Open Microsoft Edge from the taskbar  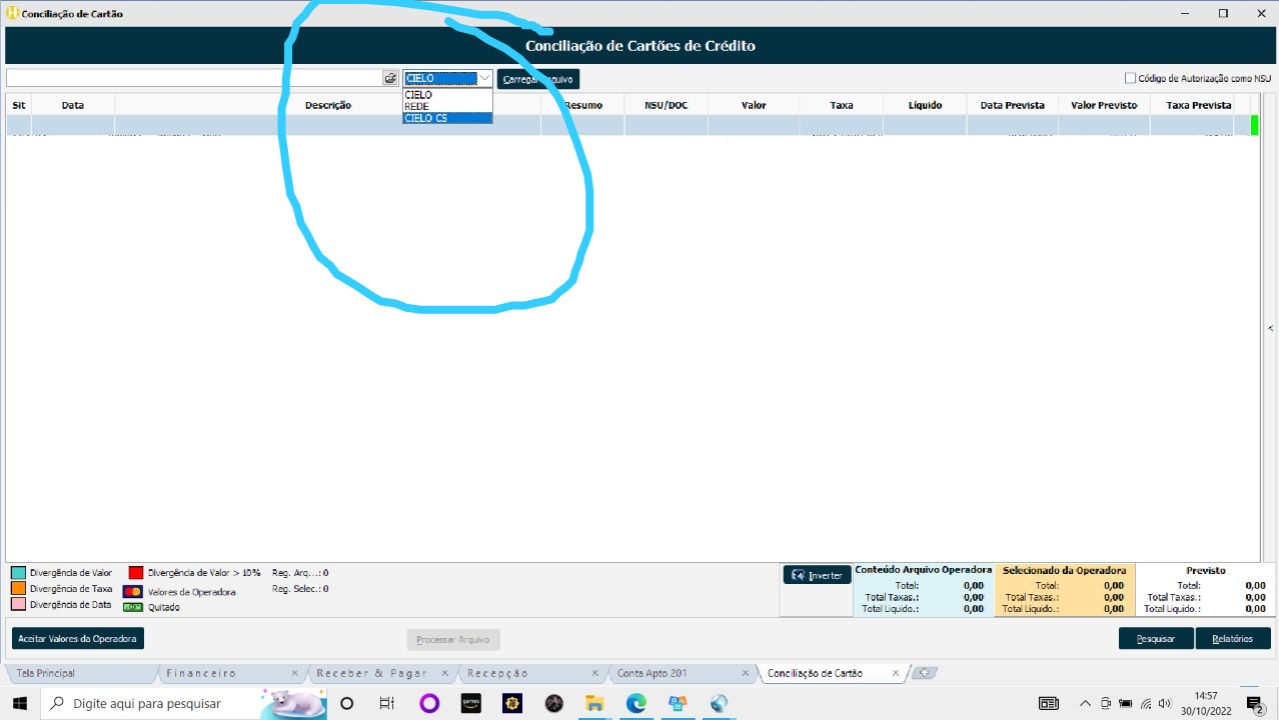pos(636,703)
